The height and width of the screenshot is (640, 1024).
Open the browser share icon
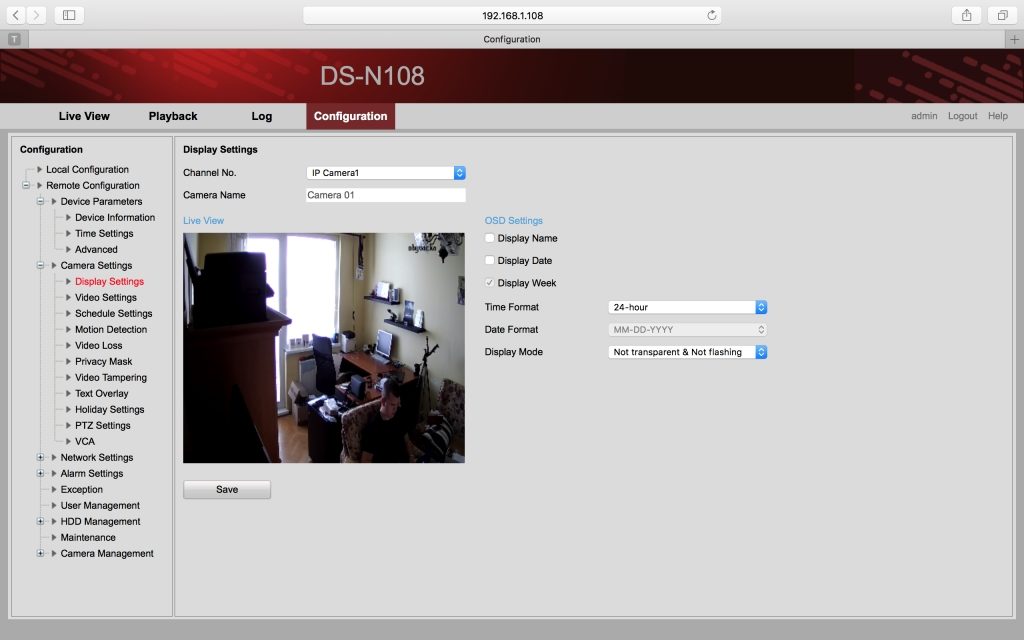(967, 15)
